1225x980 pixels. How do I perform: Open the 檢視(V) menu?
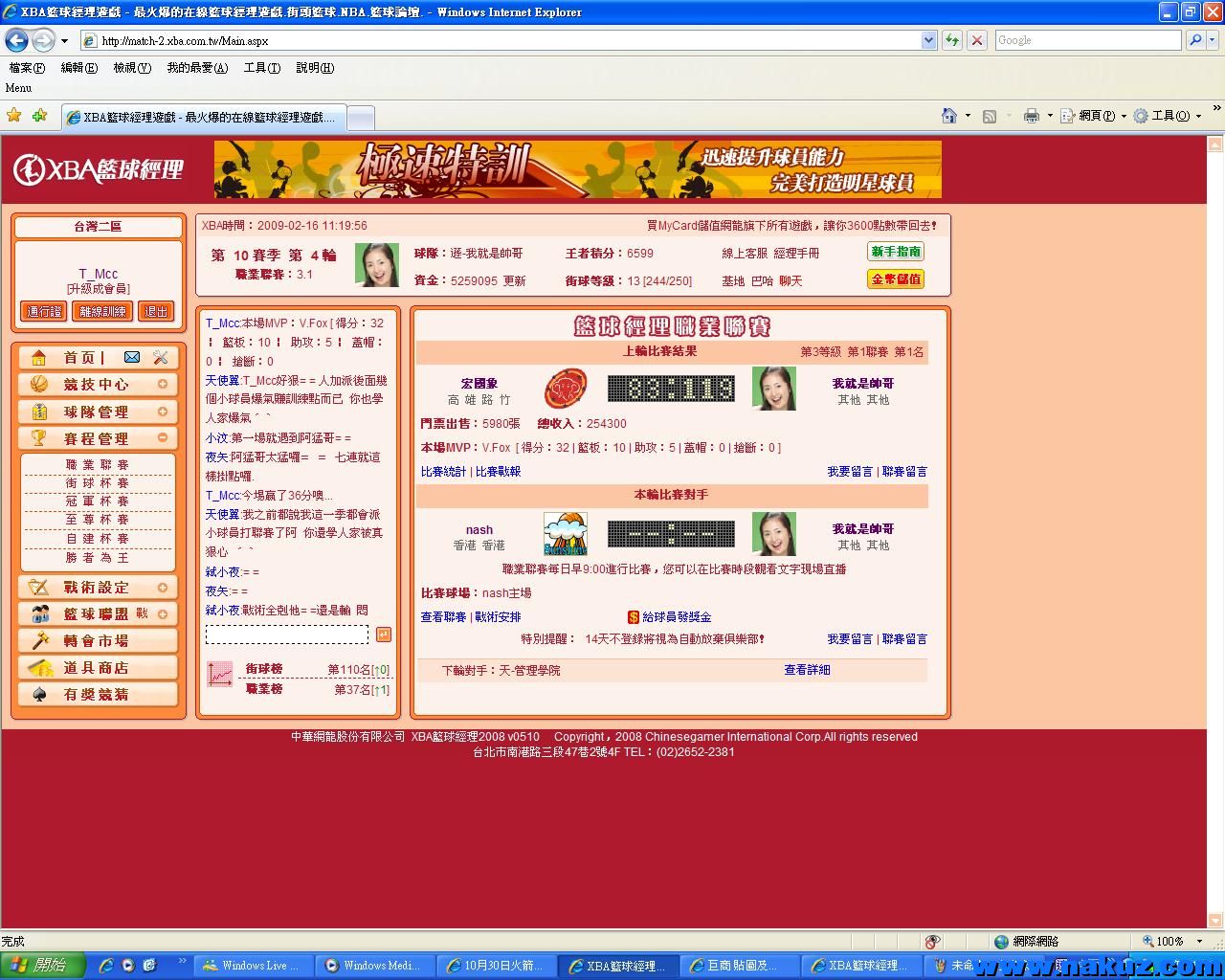coord(132,68)
